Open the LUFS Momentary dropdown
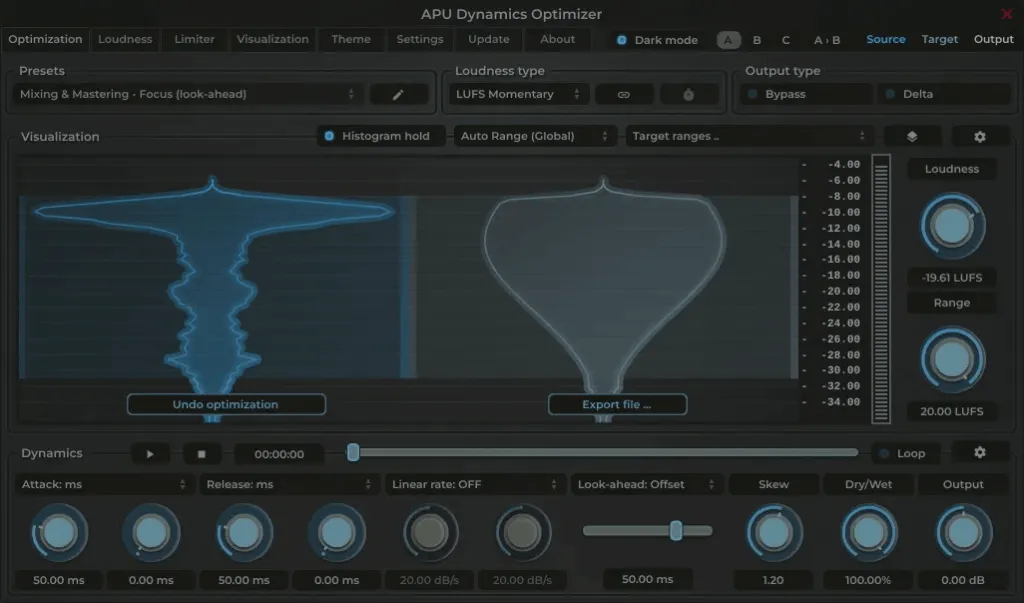The width and height of the screenshot is (1024, 603). click(x=517, y=93)
